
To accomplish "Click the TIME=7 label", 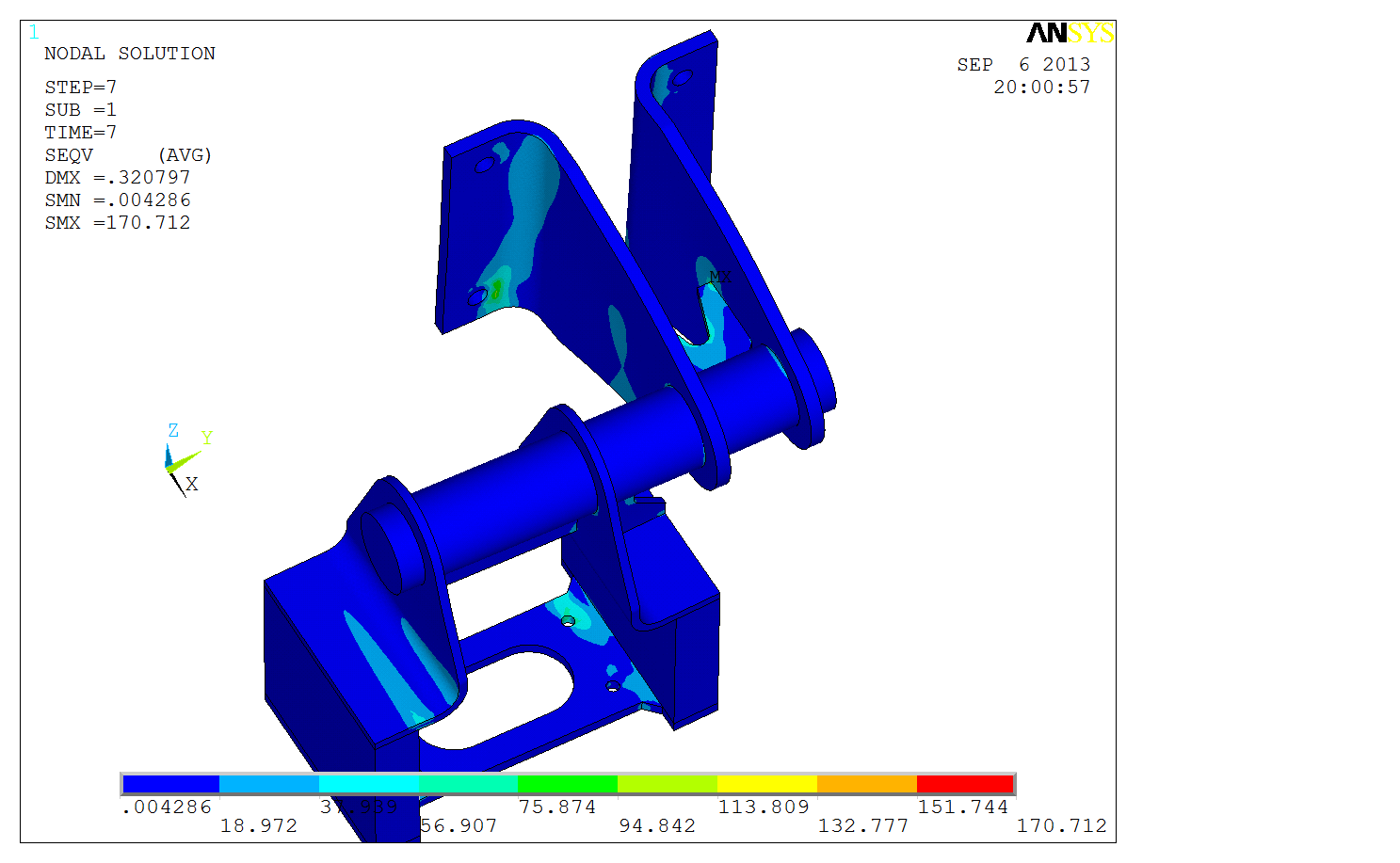I will 81,133.
